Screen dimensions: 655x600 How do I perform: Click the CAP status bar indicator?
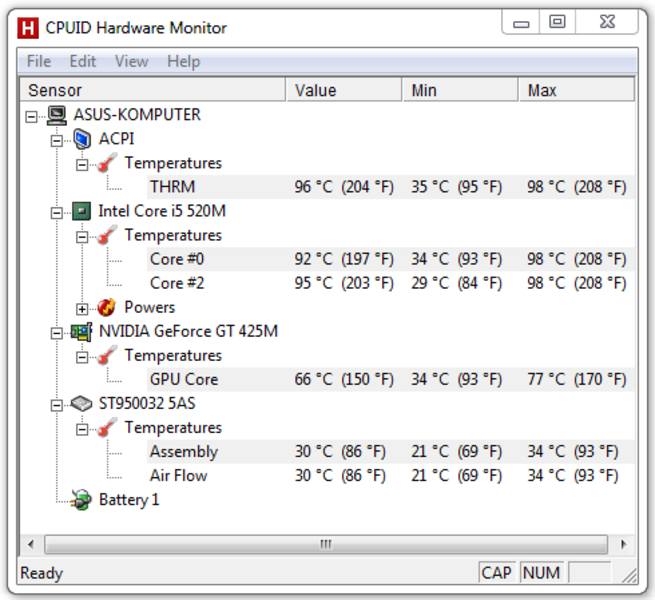click(496, 573)
